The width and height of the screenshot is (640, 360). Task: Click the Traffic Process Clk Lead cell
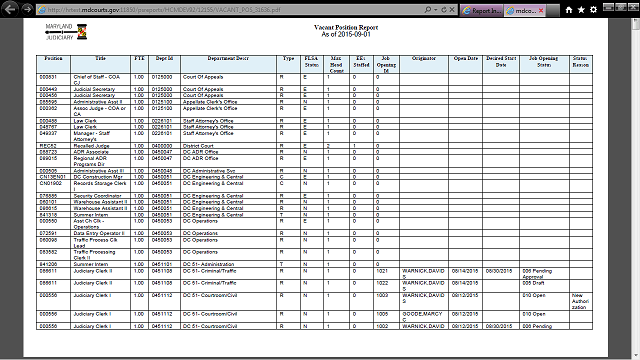point(100,243)
